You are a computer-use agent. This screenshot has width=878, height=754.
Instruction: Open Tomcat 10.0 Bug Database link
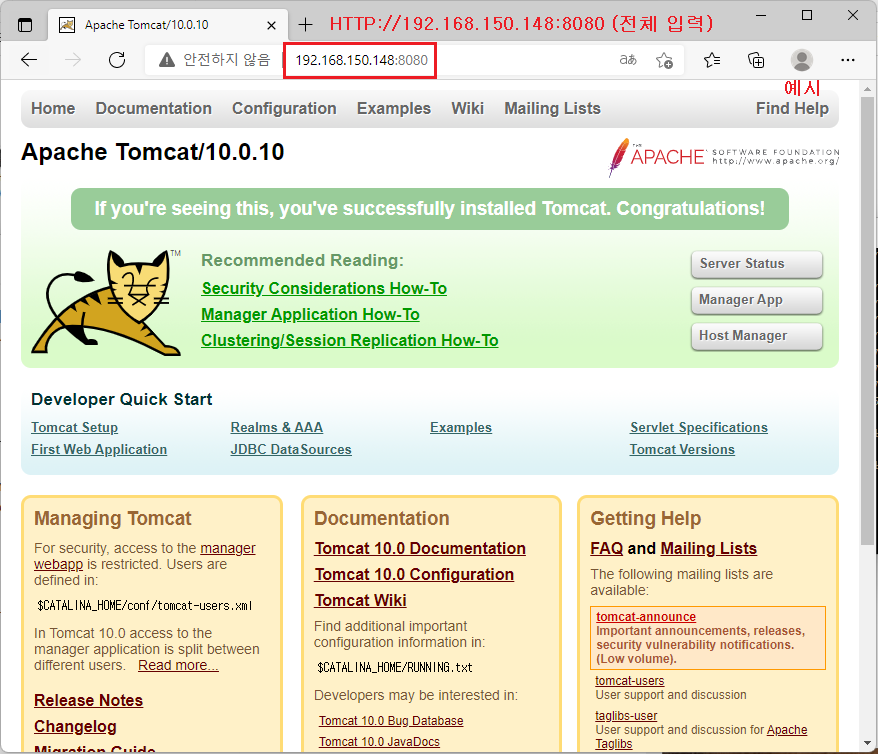391,721
